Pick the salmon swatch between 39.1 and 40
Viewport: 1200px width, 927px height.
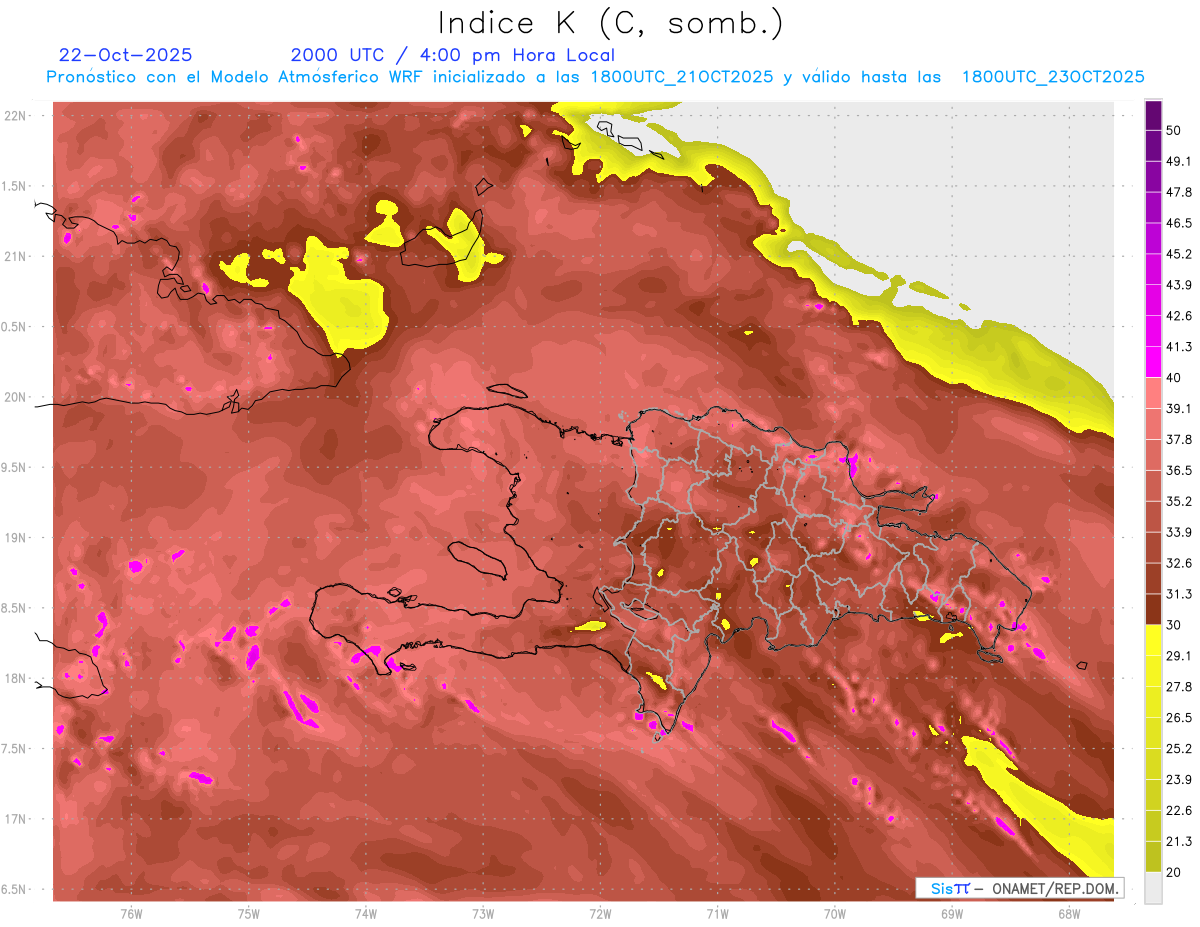(1153, 393)
